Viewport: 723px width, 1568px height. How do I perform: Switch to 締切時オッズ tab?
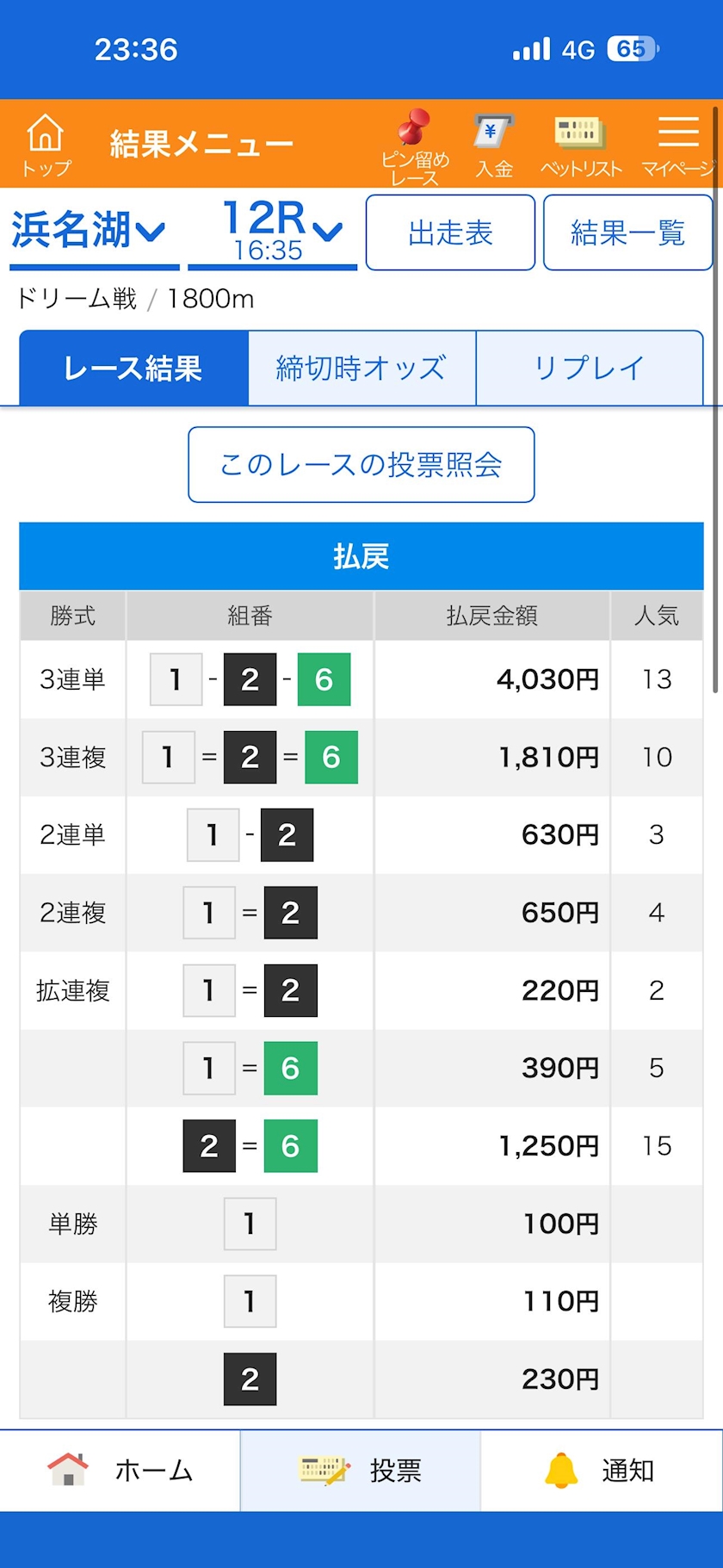coord(361,368)
